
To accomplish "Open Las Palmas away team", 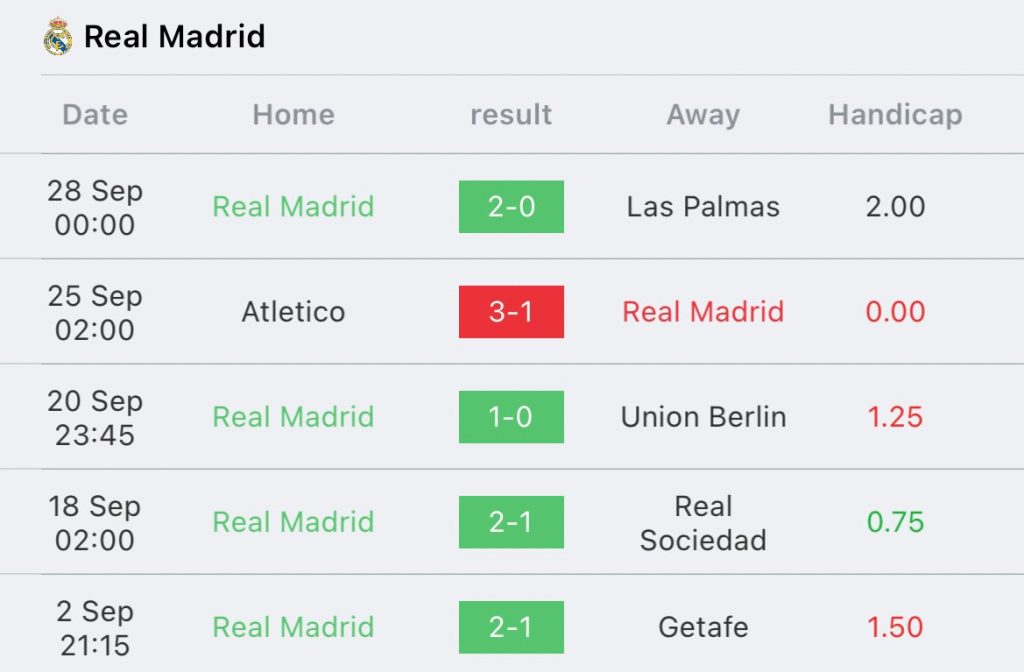I will tap(703, 207).
